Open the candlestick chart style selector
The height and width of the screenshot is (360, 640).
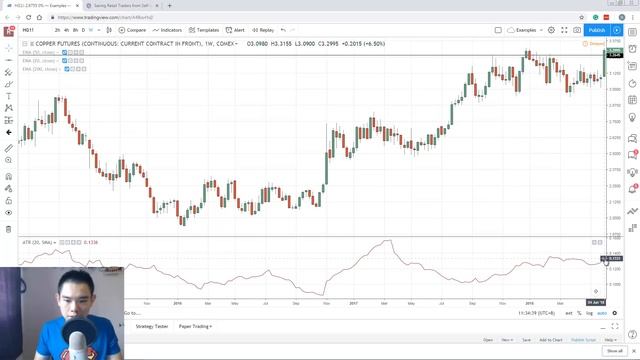[109, 30]
